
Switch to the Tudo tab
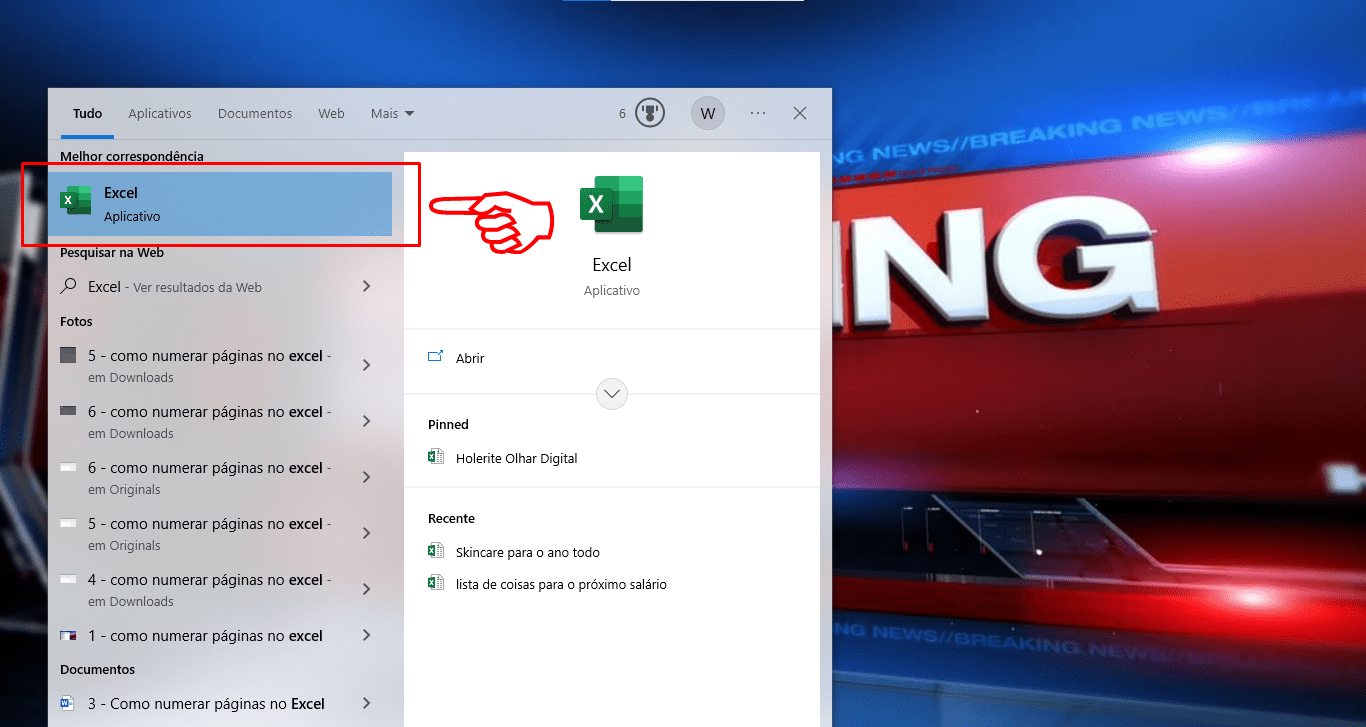(x=88, y=114)
